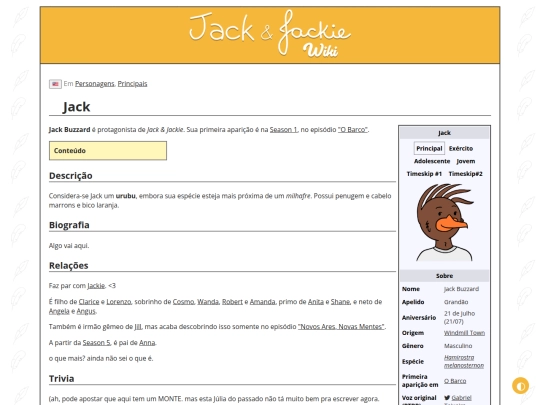540x405 pixels.
Task: Switch to the Jovem tab
Action: tap(466, 161)
